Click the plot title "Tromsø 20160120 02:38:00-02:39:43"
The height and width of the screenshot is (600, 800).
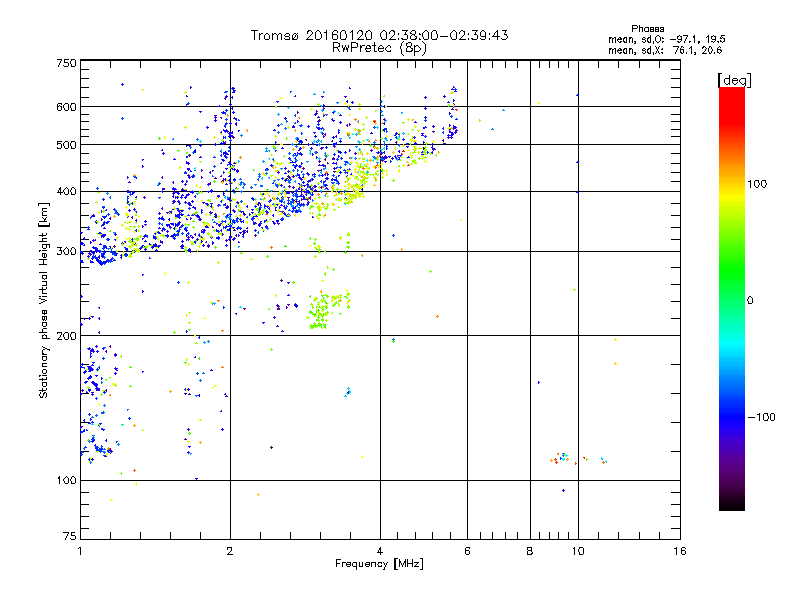pos(379,35)
